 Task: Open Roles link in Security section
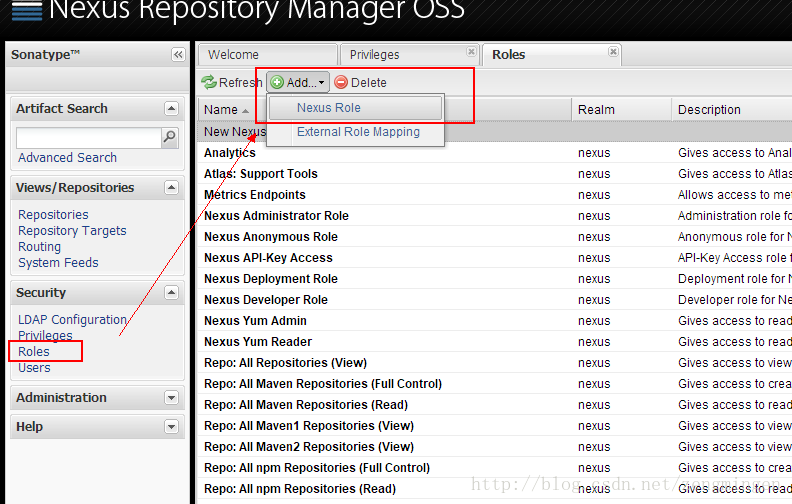(34, 351)
